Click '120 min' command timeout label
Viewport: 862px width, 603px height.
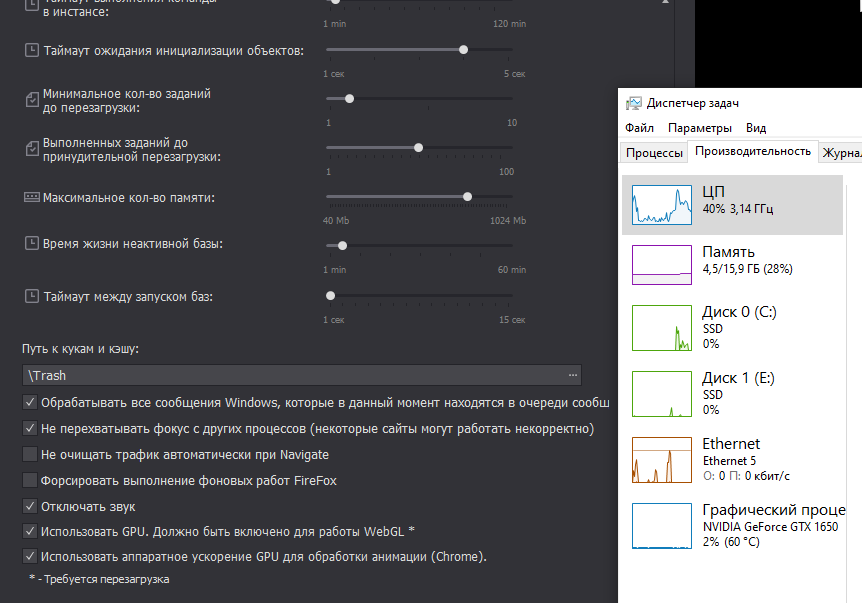[x=510, y=24]
